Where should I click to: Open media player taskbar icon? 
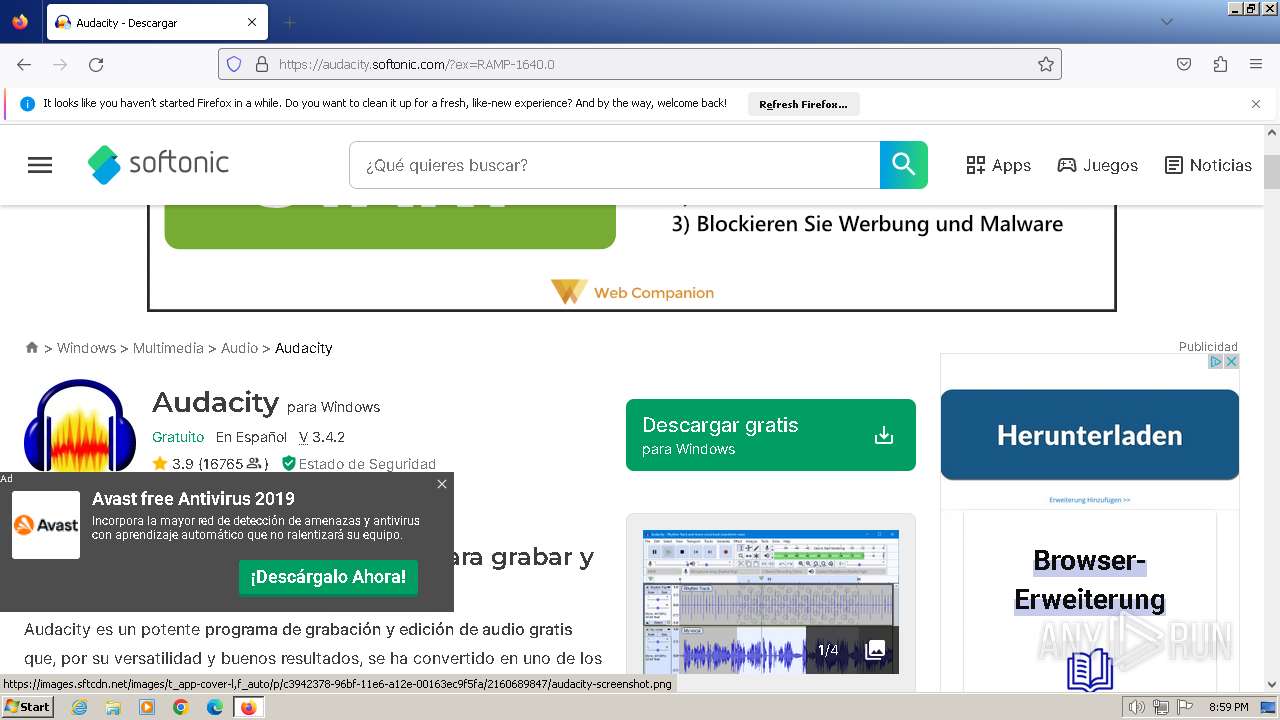click(147, 707)
